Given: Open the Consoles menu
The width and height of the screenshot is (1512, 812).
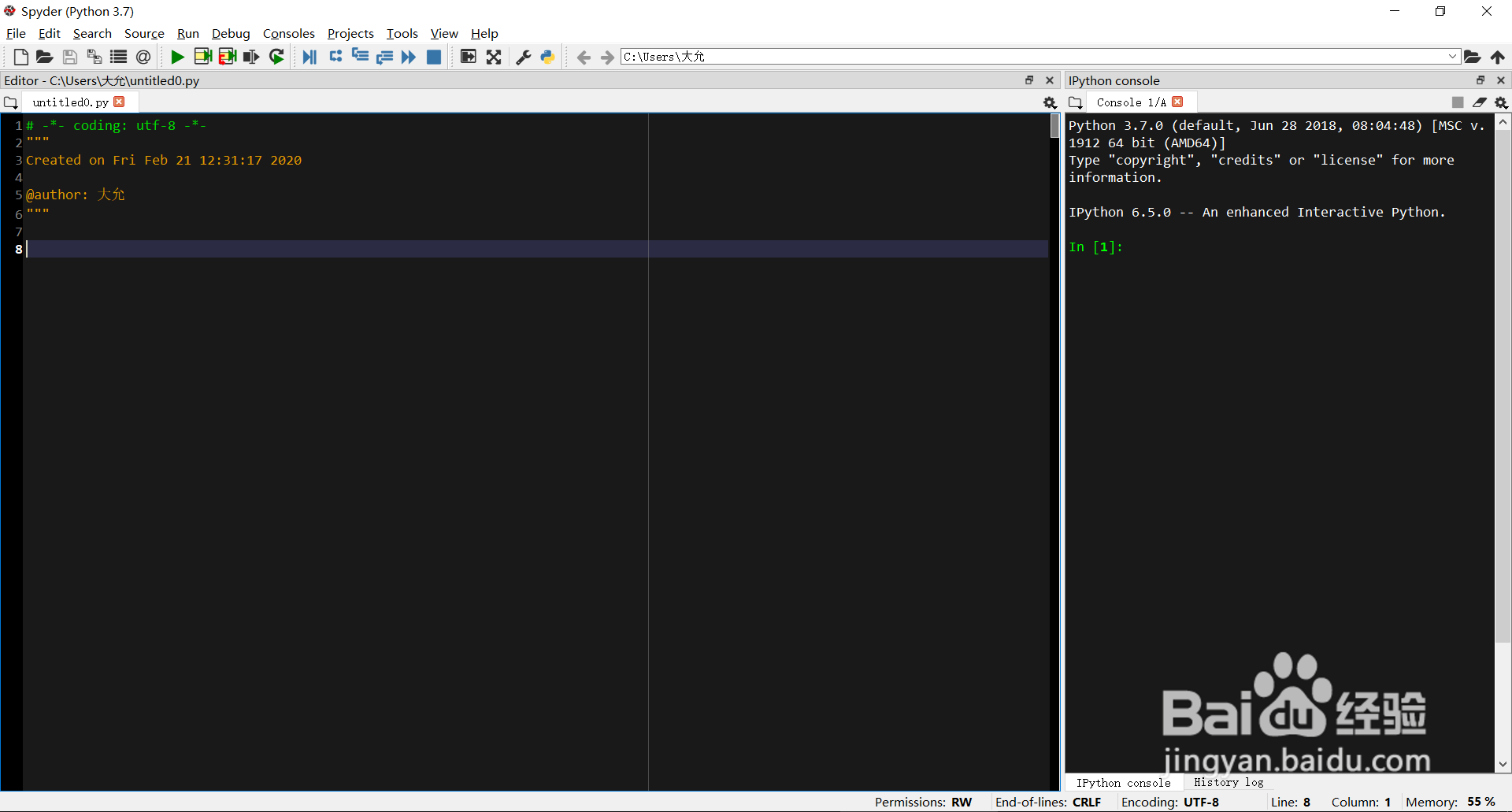Looking at the screenshot, I should coord(288,33).
